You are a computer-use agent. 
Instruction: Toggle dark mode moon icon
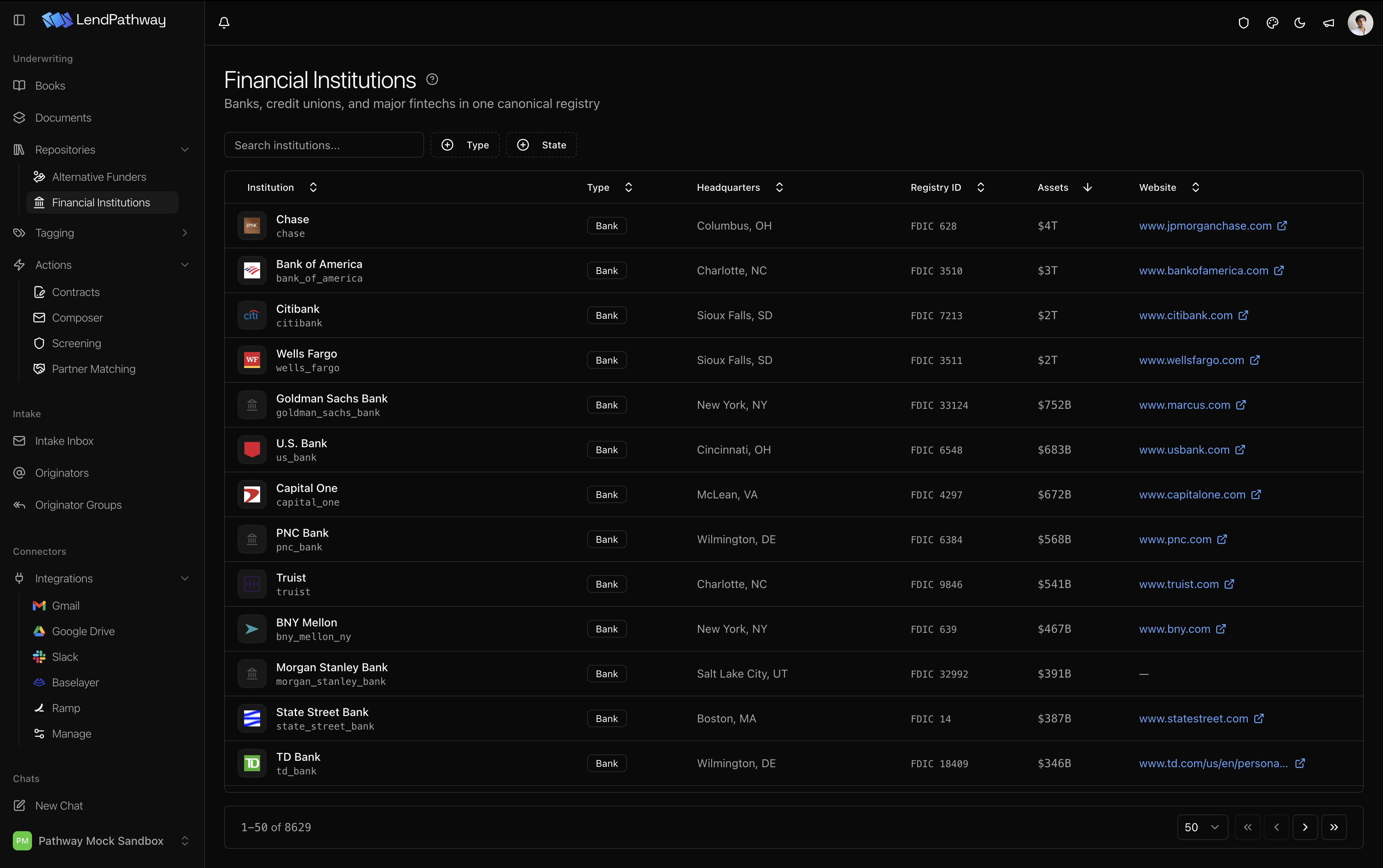point(1300,23)
